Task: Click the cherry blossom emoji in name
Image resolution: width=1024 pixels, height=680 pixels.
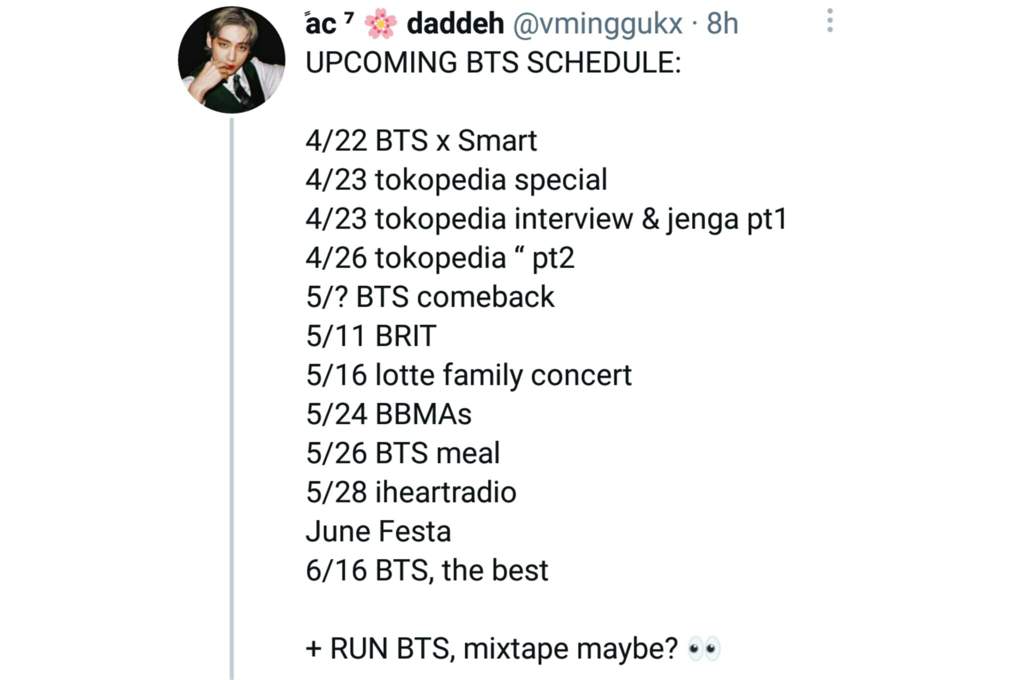Action: (380, 24)
